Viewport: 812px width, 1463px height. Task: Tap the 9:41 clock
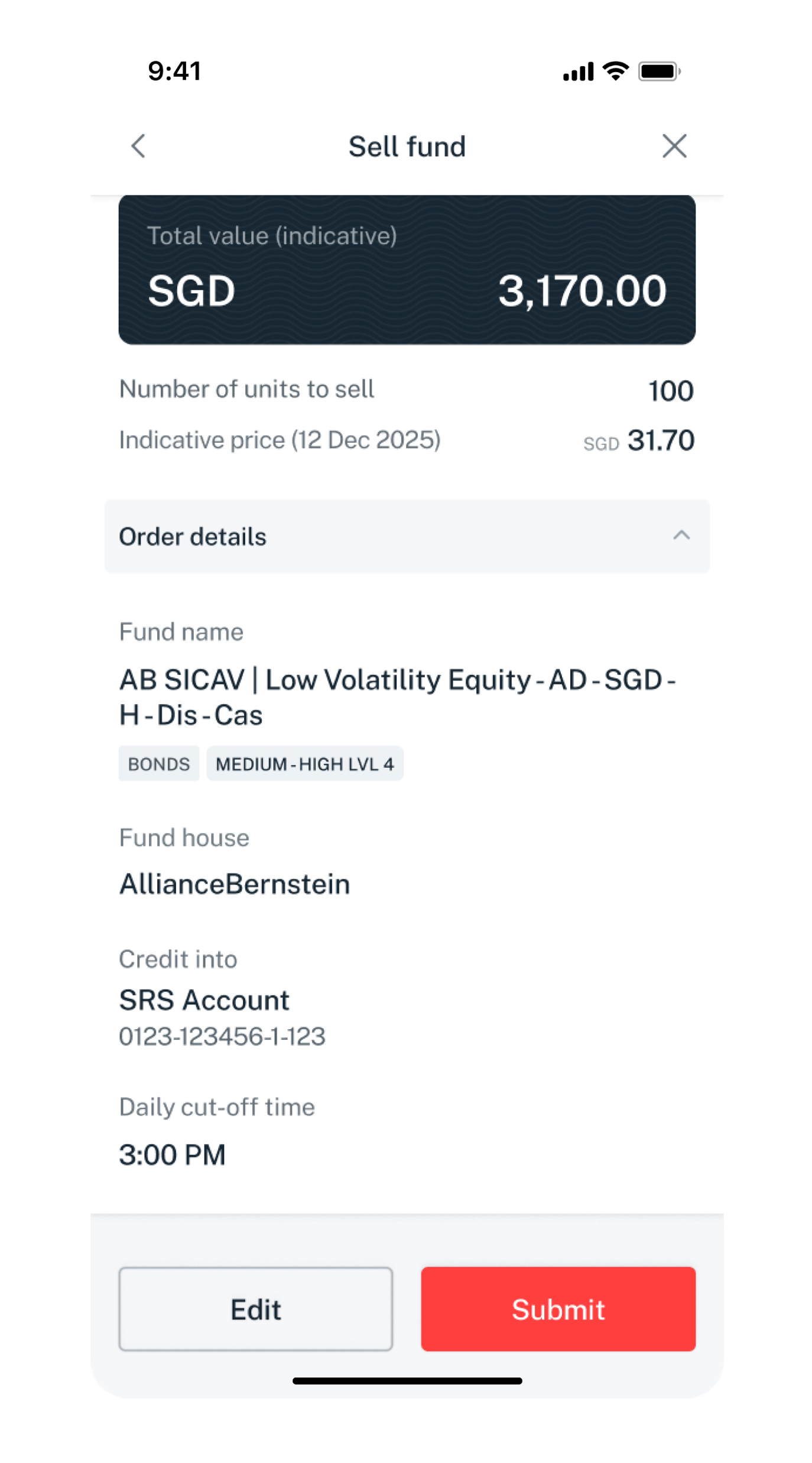pos(174,71)
